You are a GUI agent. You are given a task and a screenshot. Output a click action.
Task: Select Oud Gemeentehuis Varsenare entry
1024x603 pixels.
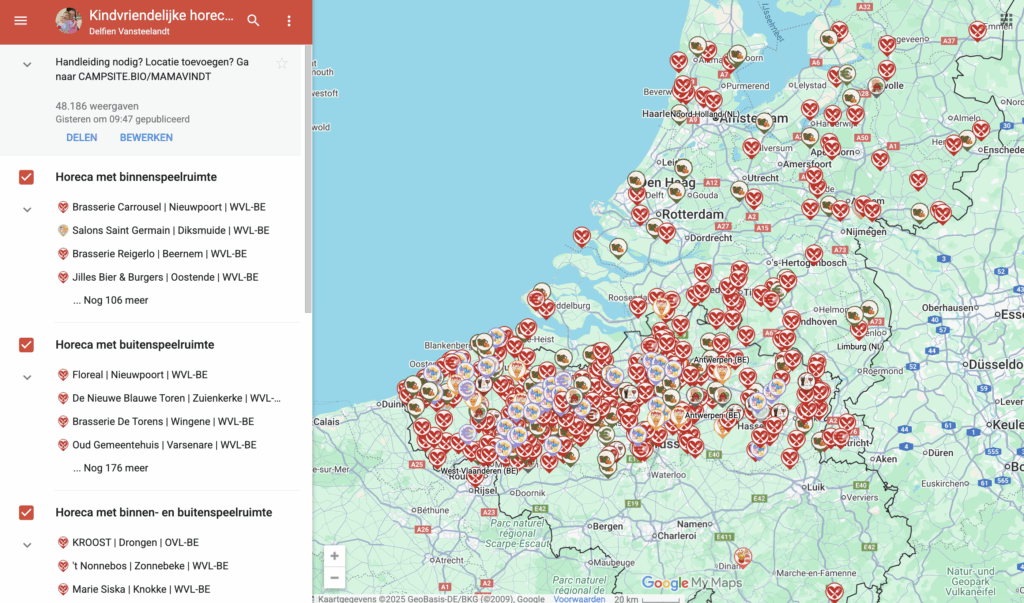coord(163,445)
